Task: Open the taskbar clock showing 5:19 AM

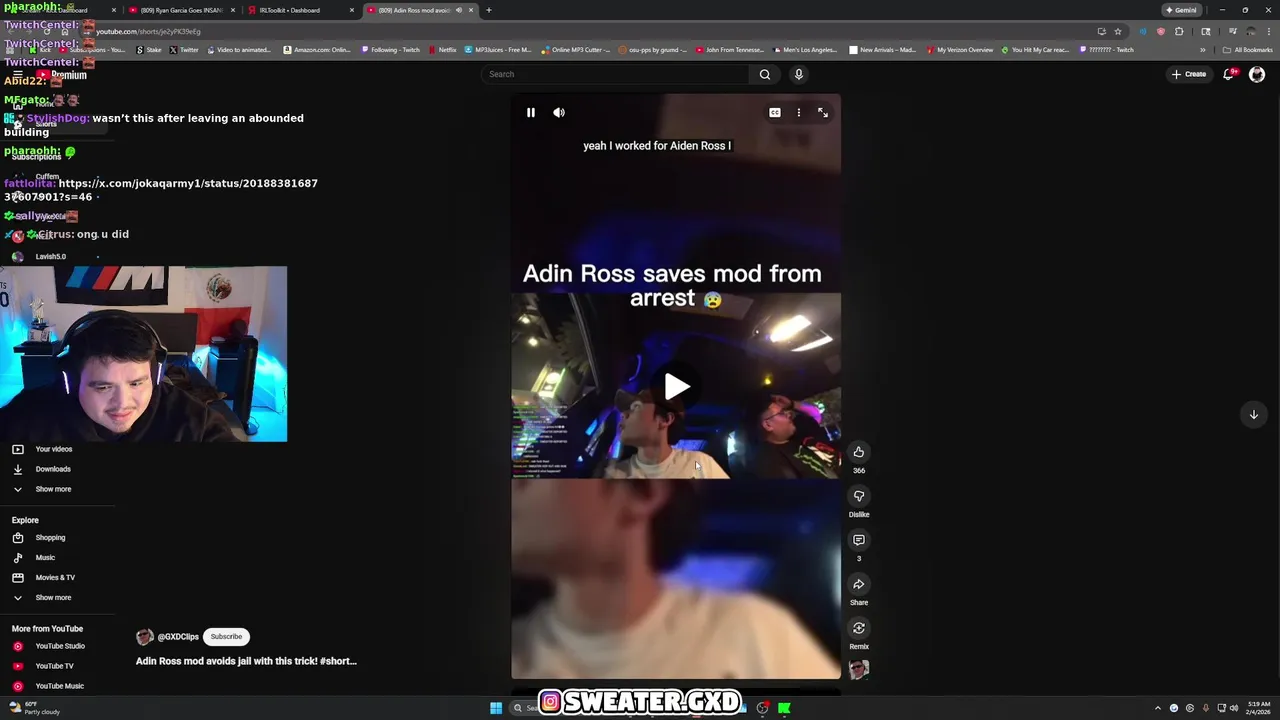Action: point(1259,708)
